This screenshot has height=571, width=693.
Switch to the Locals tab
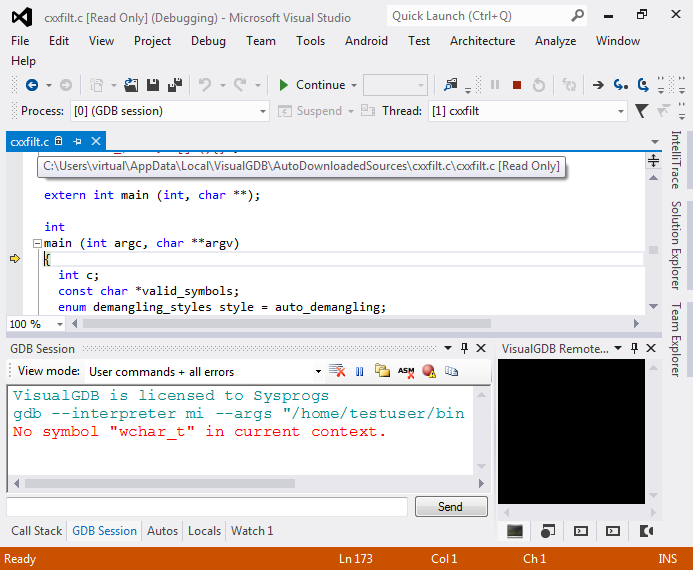204,531
